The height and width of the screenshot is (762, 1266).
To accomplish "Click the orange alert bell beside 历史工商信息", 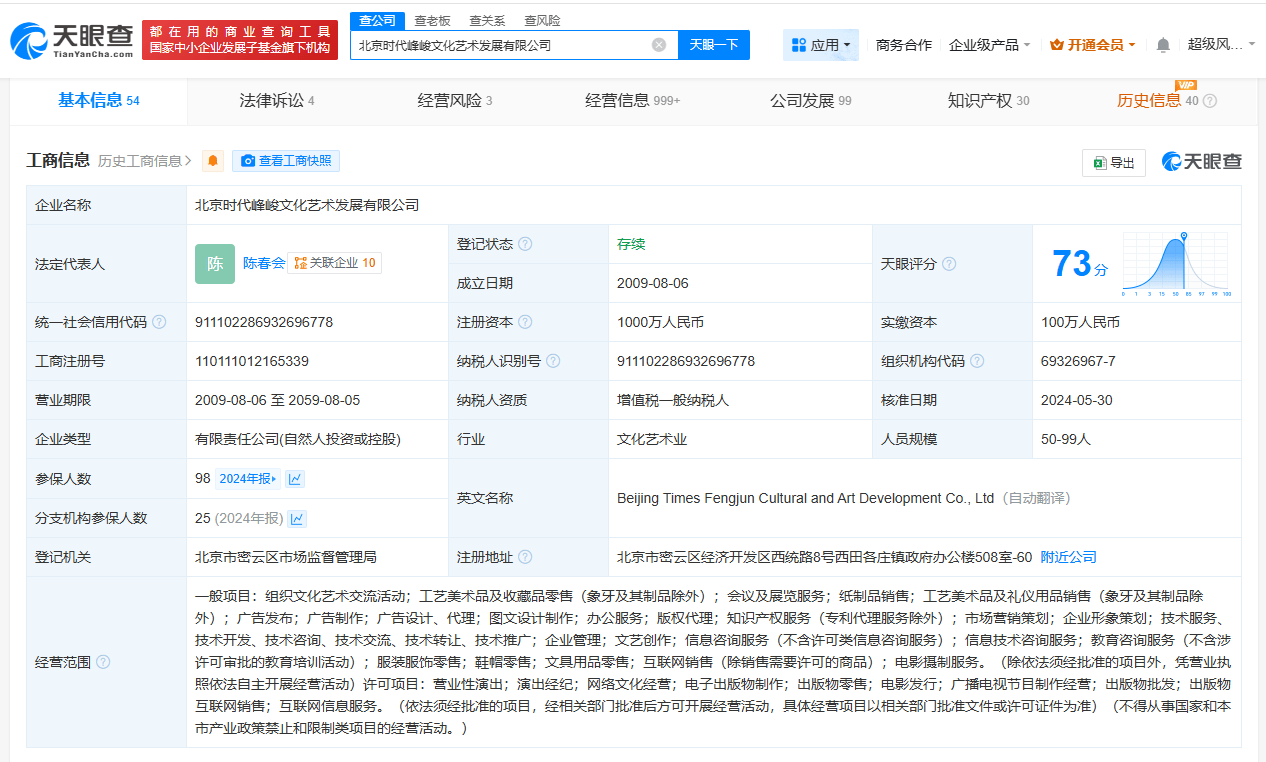I will coord(213,161).
